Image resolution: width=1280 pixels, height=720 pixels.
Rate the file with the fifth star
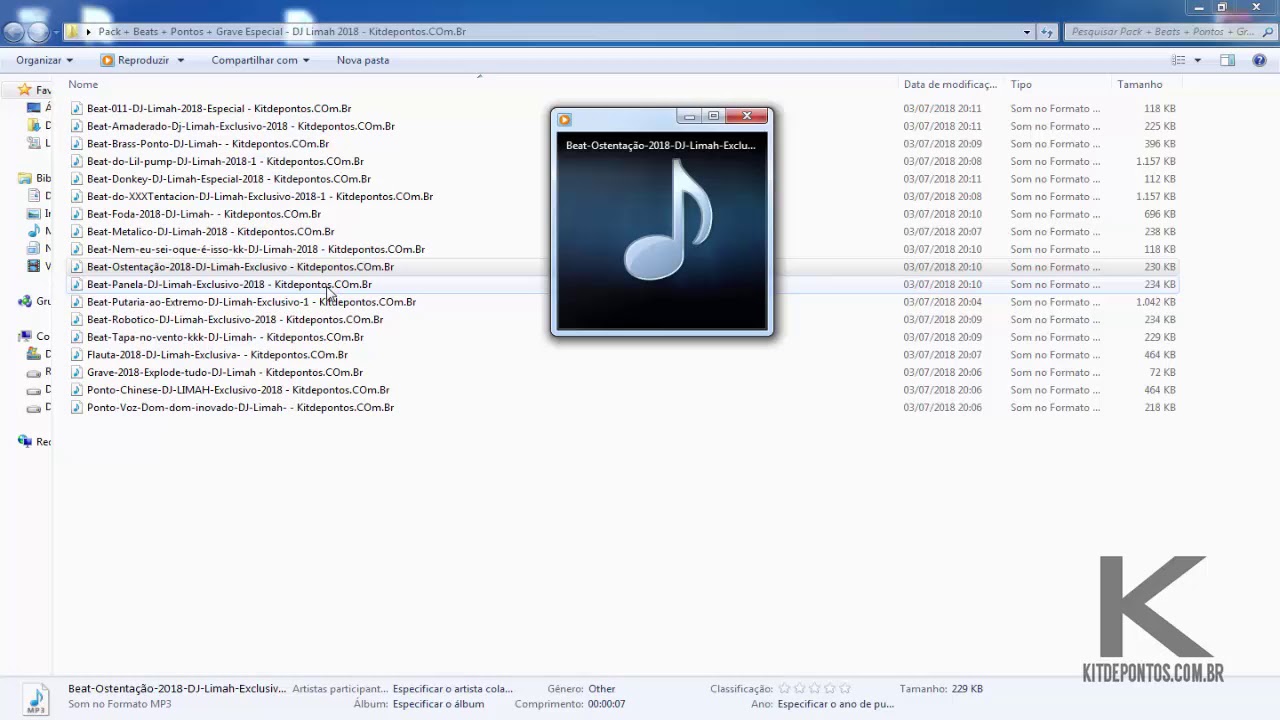(x=845, y=689)
